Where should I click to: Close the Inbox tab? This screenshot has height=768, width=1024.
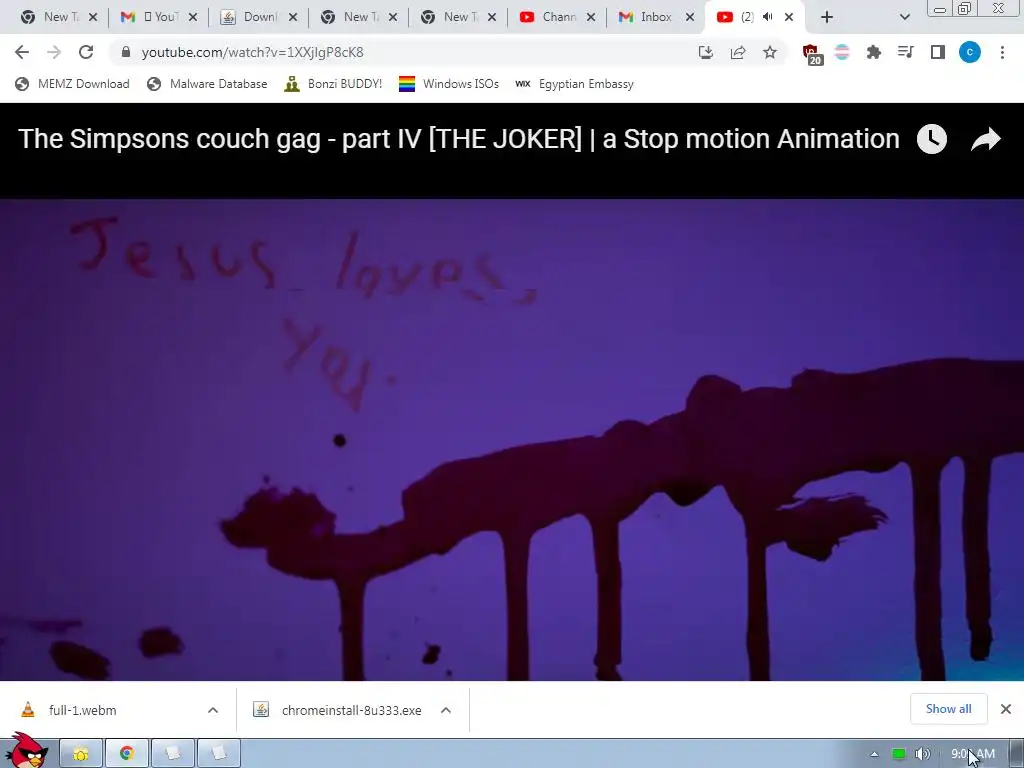(690, 17)
